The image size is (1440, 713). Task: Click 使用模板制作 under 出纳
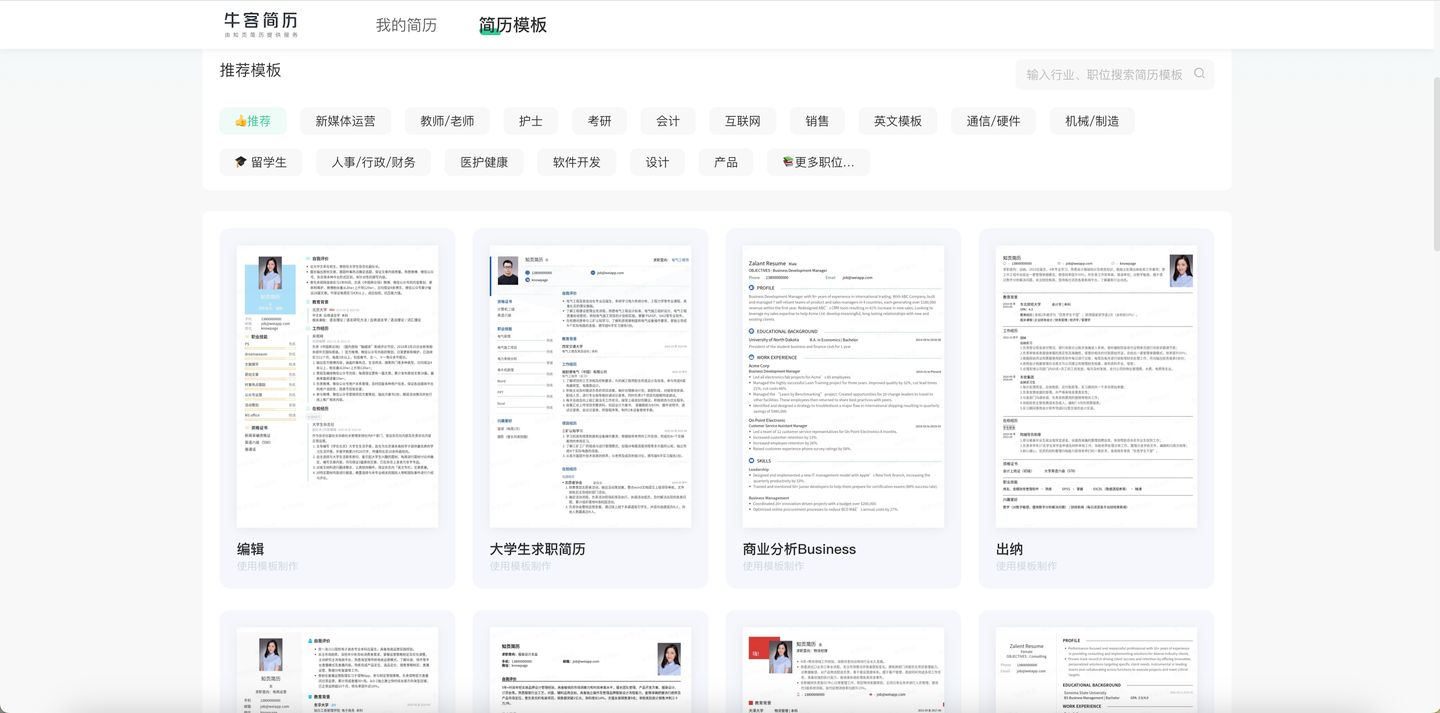coord(1026,566)
